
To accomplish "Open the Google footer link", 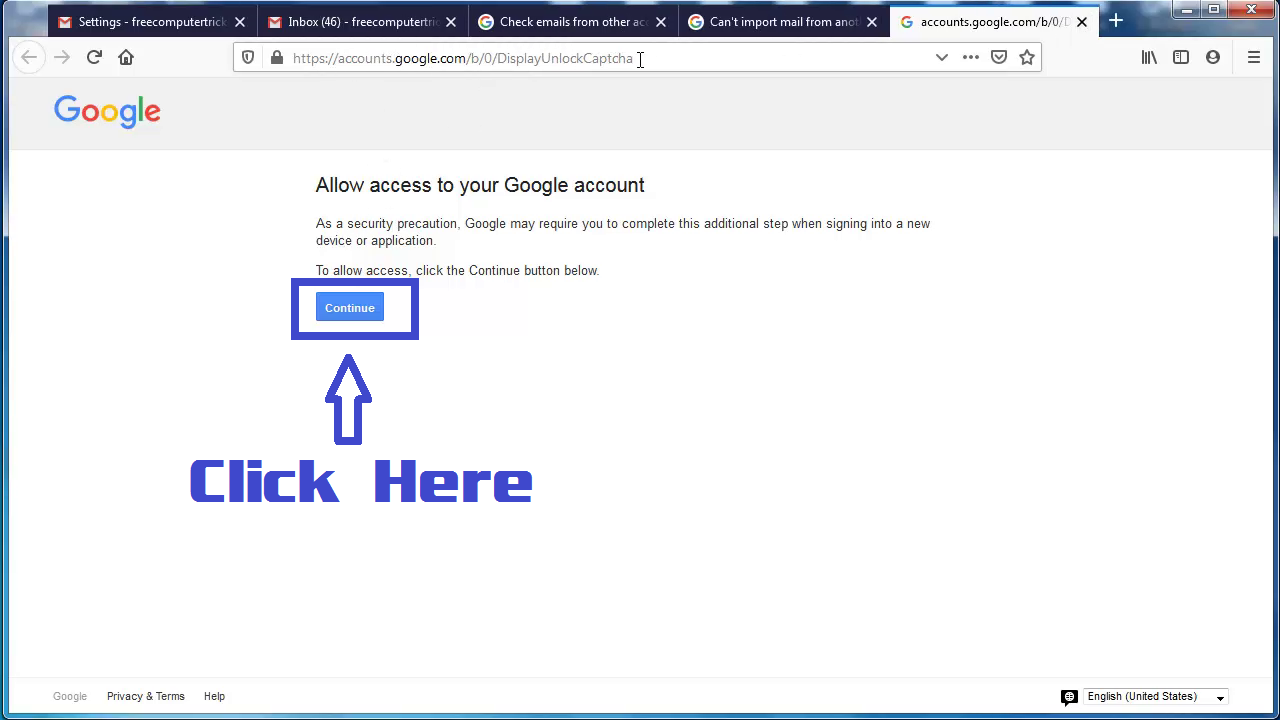I will 70,696.
